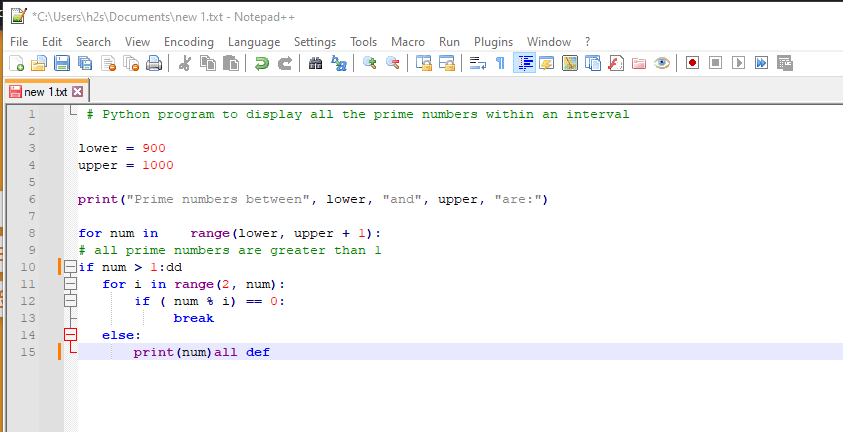The image size is (843, 432).
Task: Toggle the highlighted Indent Guide icon
Action: [524, 63]
